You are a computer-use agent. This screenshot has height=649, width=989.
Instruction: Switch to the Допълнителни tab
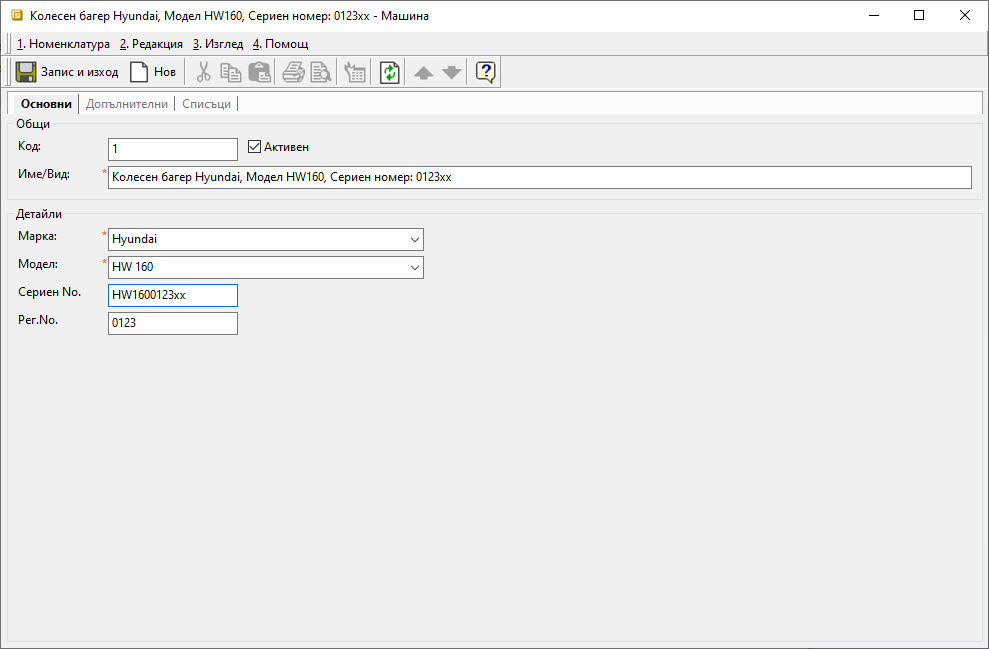[x=127, y=104]
